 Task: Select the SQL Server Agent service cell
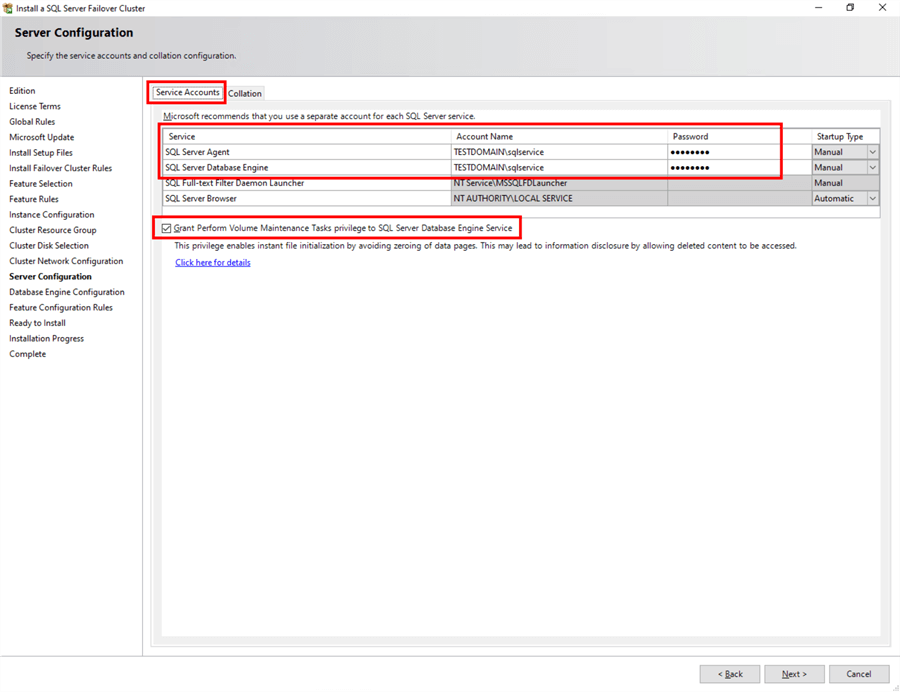[x=307, y=152]
